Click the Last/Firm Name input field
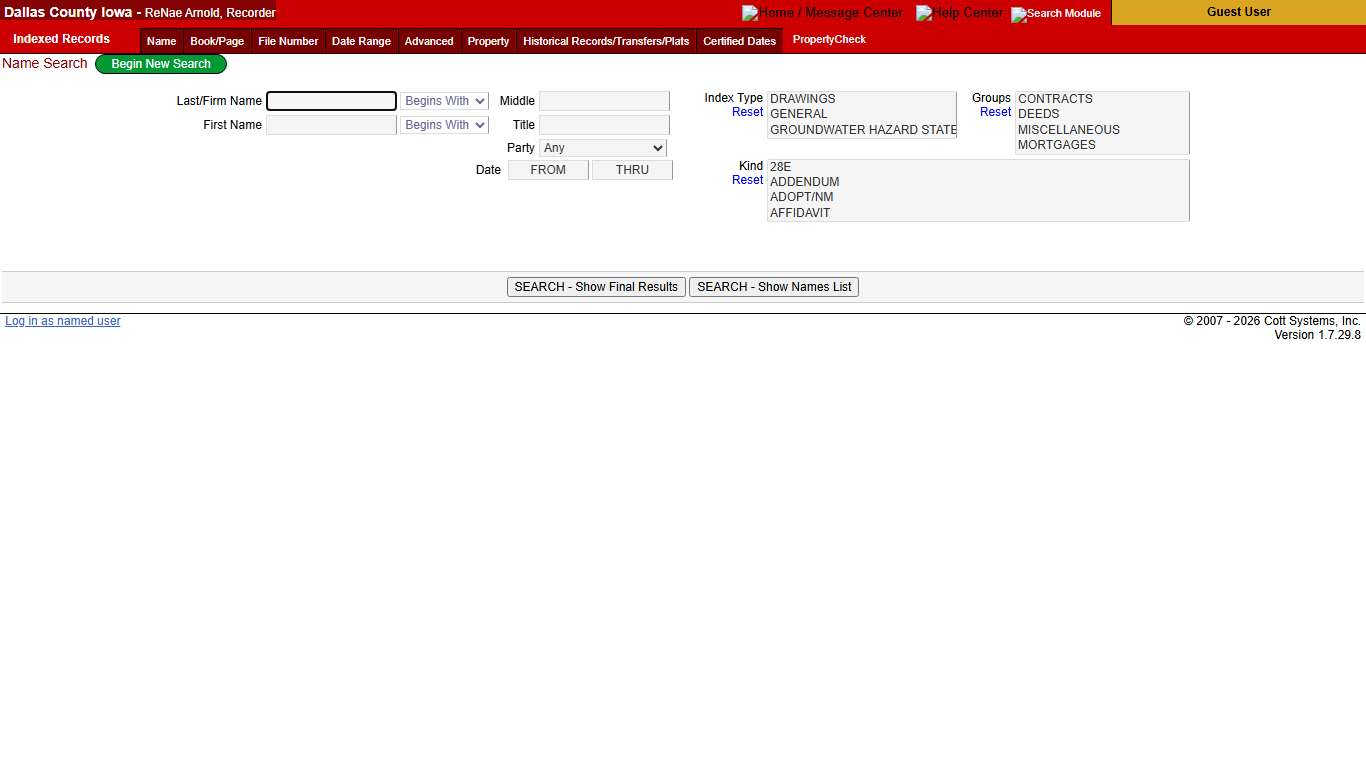This screenshot has height=768, width=1366. coord(331,100)
